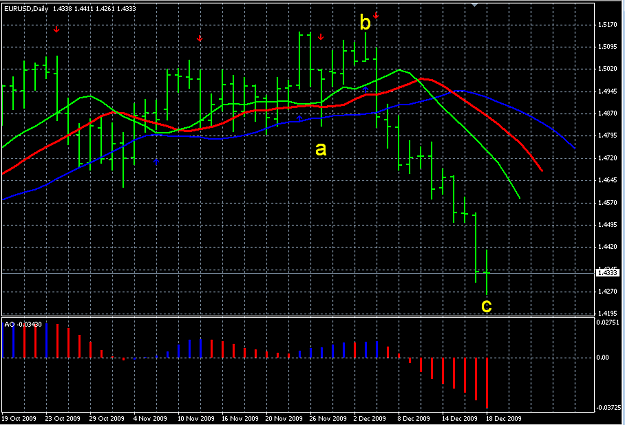Click the 1.4270 price axis label
625x425 pixels.
click(607, 291)
